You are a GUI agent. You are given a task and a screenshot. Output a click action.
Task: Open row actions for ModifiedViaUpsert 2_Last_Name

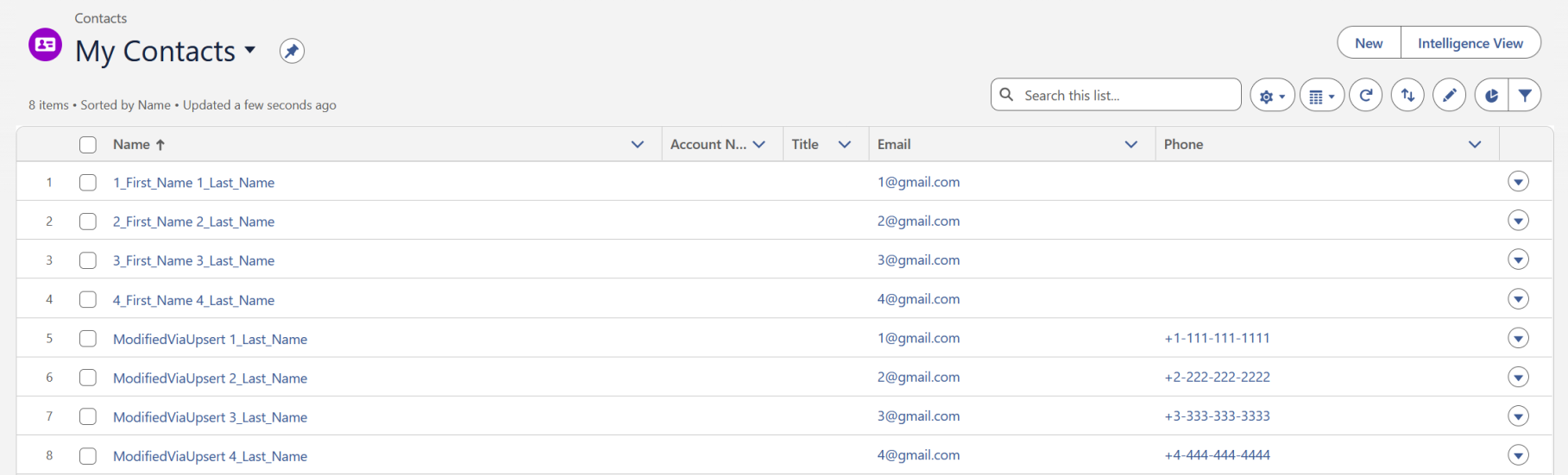click(x=1518, y=377)
